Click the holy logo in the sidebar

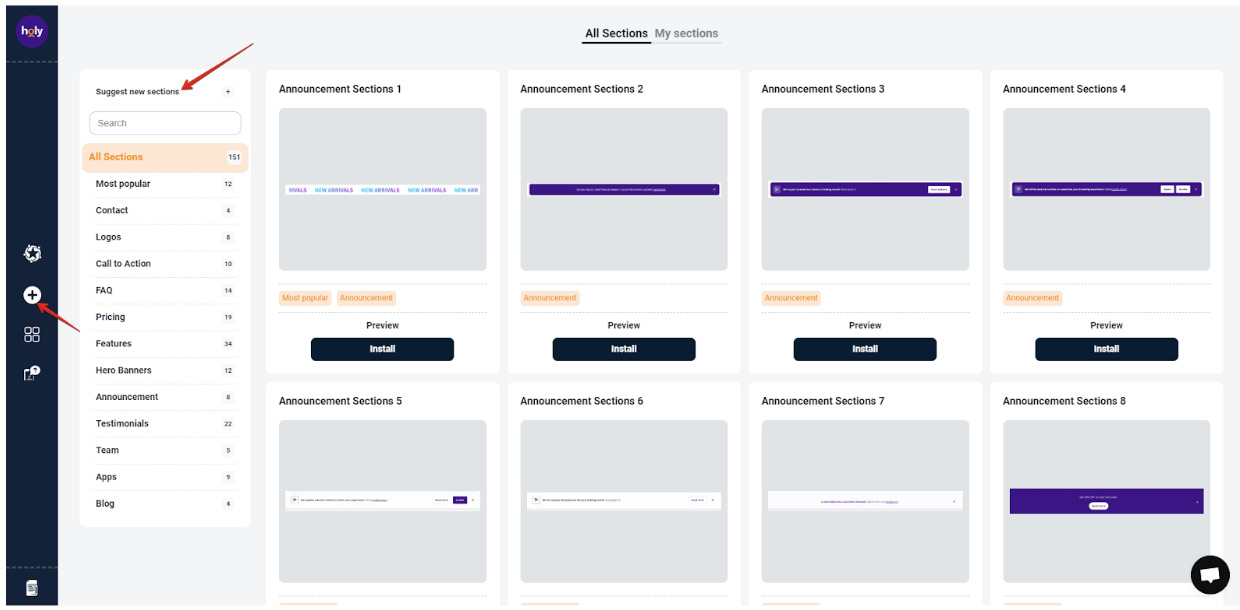(32, 32)
